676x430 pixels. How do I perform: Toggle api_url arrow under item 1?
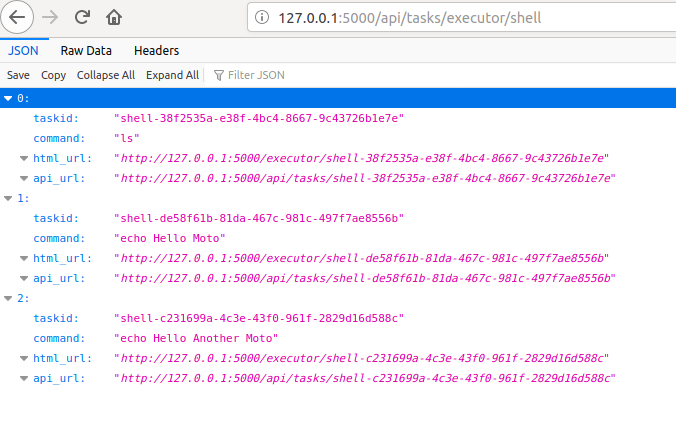[x=24, y=279]
